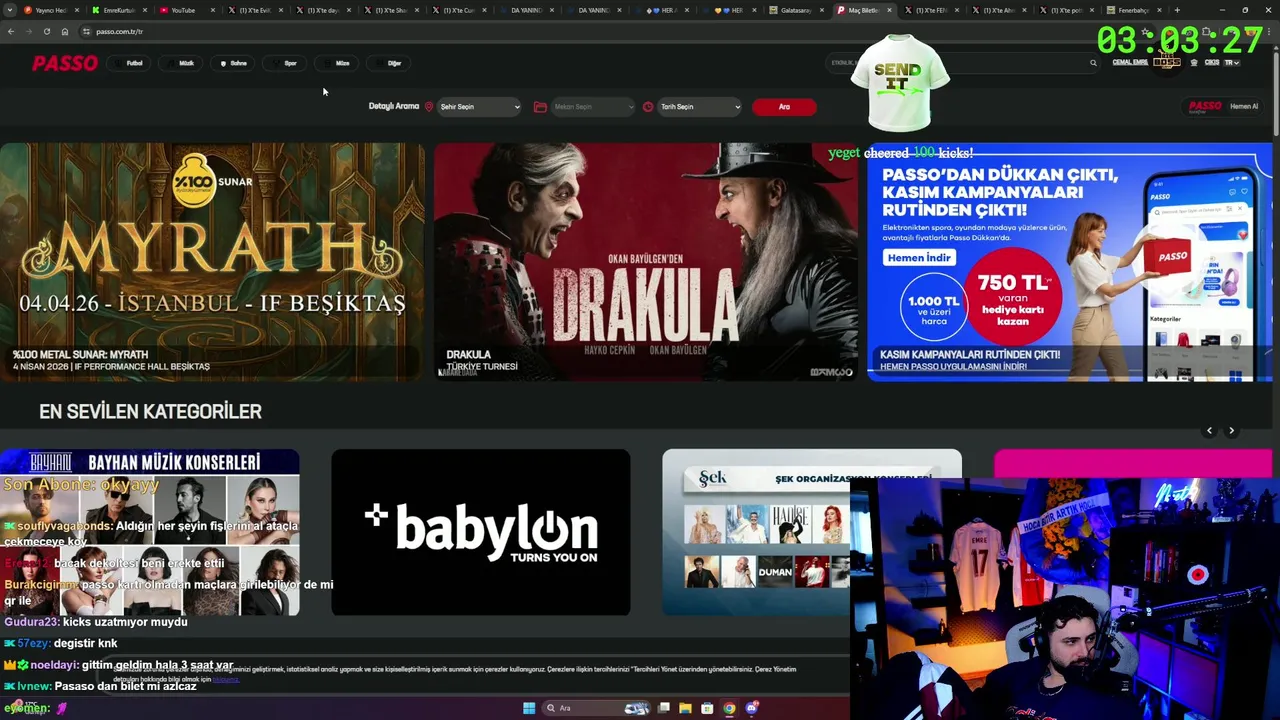Click the Passo Hemen Al button

(x=1223, y=107)
